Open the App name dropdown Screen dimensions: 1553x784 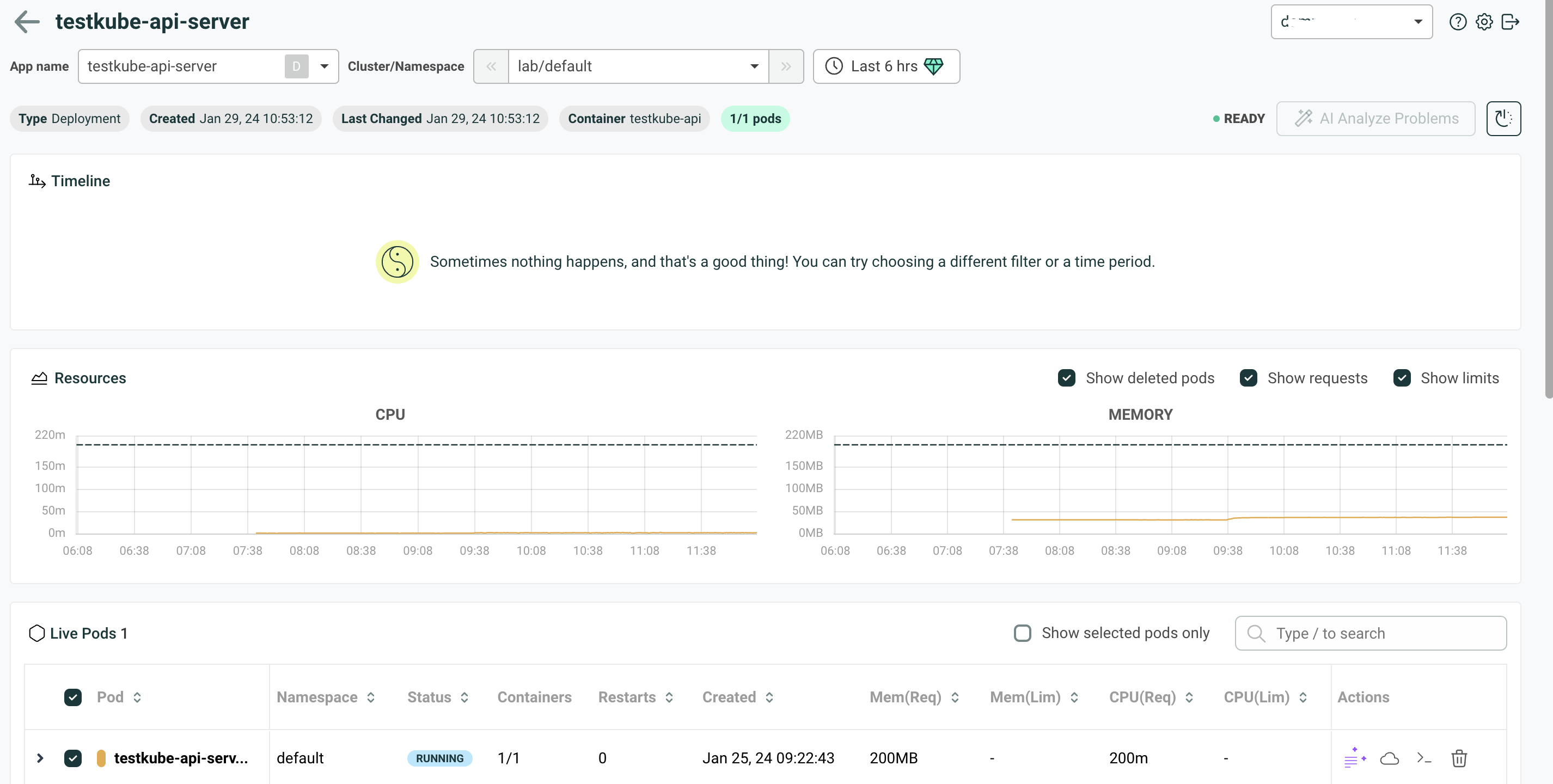click(x=325, y=66)
